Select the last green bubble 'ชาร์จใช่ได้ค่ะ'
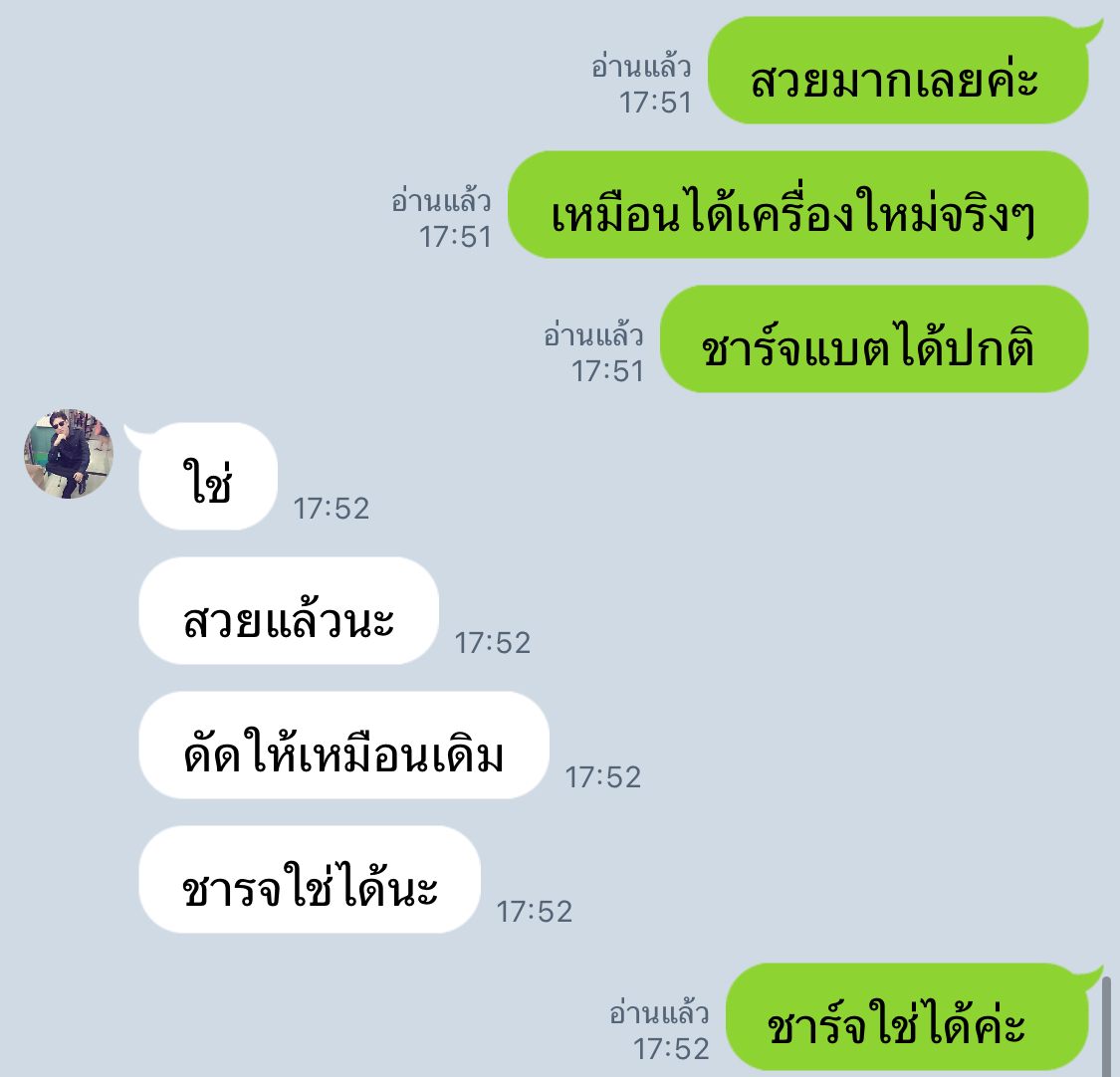The height and width of the screenshot is (1077, 1120). 907,1017
